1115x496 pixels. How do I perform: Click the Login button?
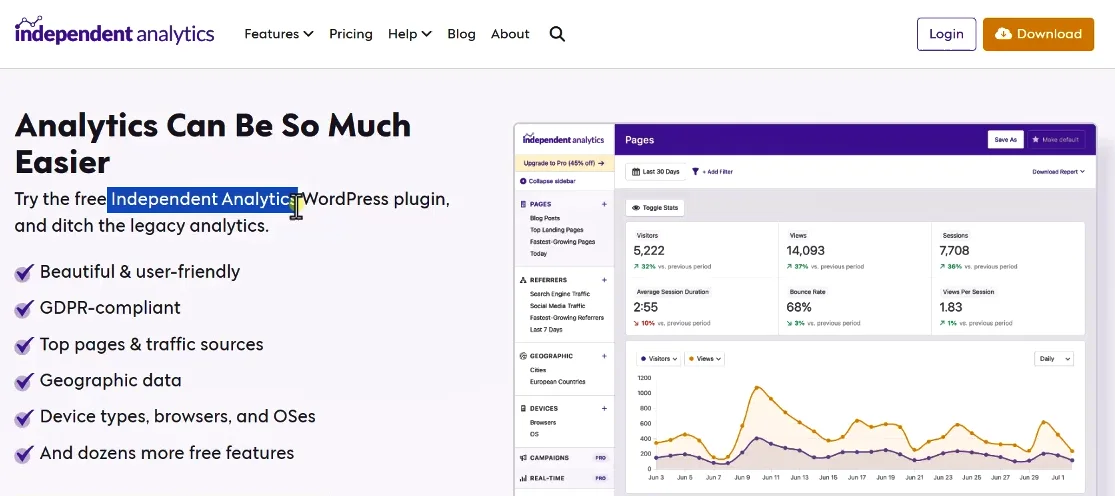(x=946, y=34)
